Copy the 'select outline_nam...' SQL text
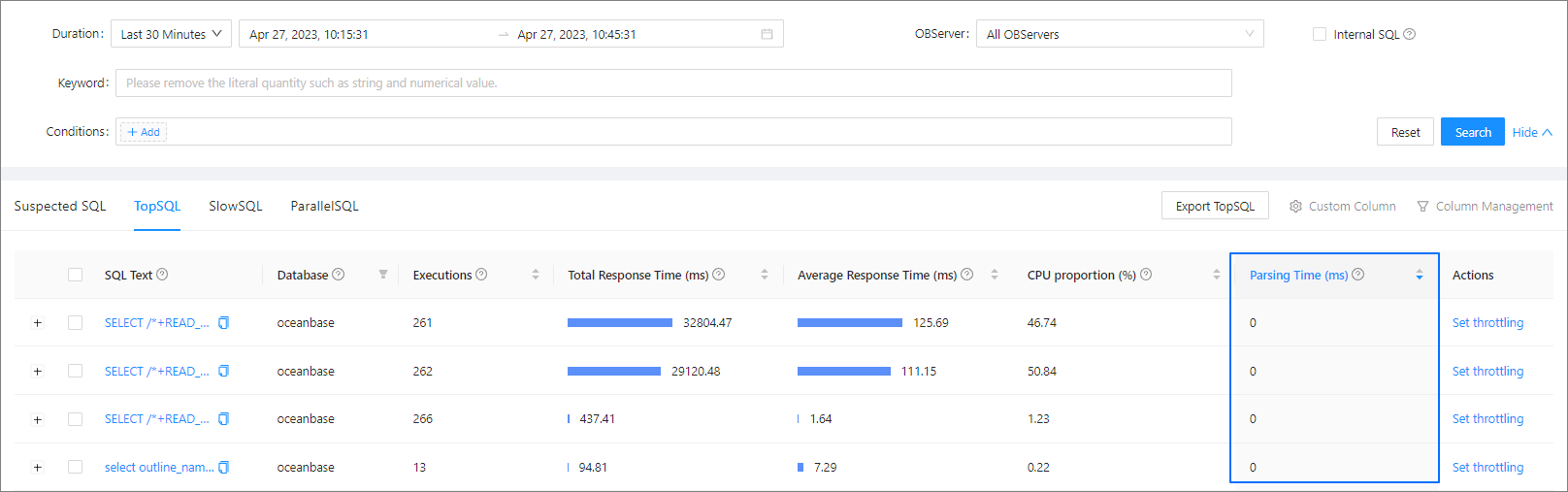This screenshot has height=492, width=1568. click(223, 468)
